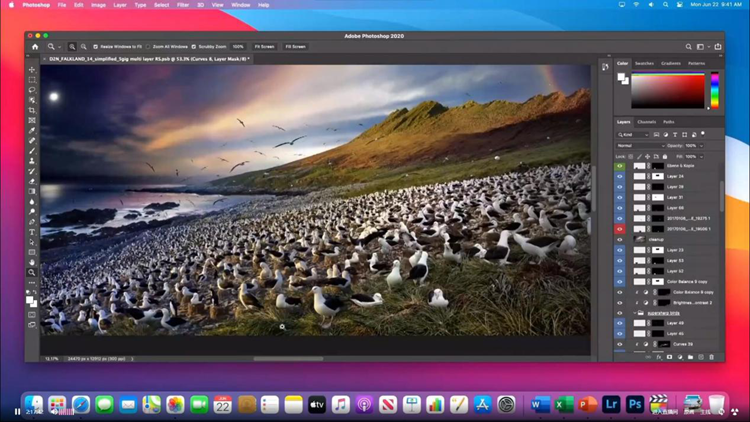Select the Pen tool

(32, 222)
